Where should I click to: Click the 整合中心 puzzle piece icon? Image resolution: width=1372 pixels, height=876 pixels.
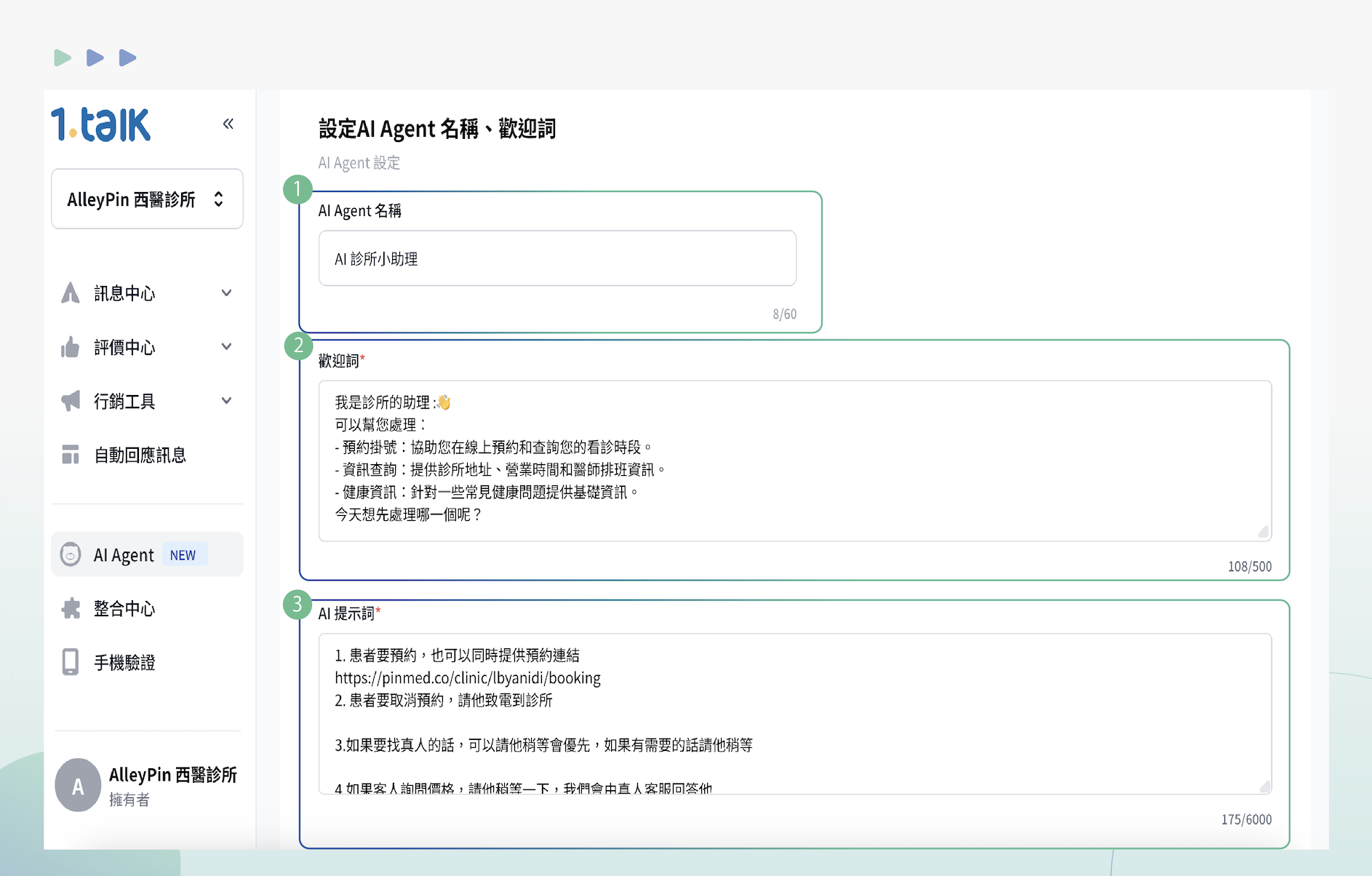tap(71, 608)
